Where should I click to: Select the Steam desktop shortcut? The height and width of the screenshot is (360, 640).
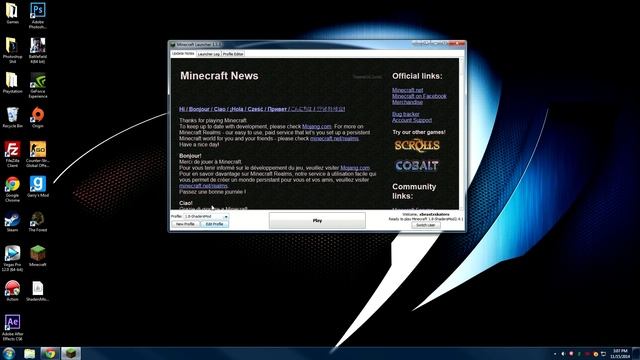coord(12,222)
